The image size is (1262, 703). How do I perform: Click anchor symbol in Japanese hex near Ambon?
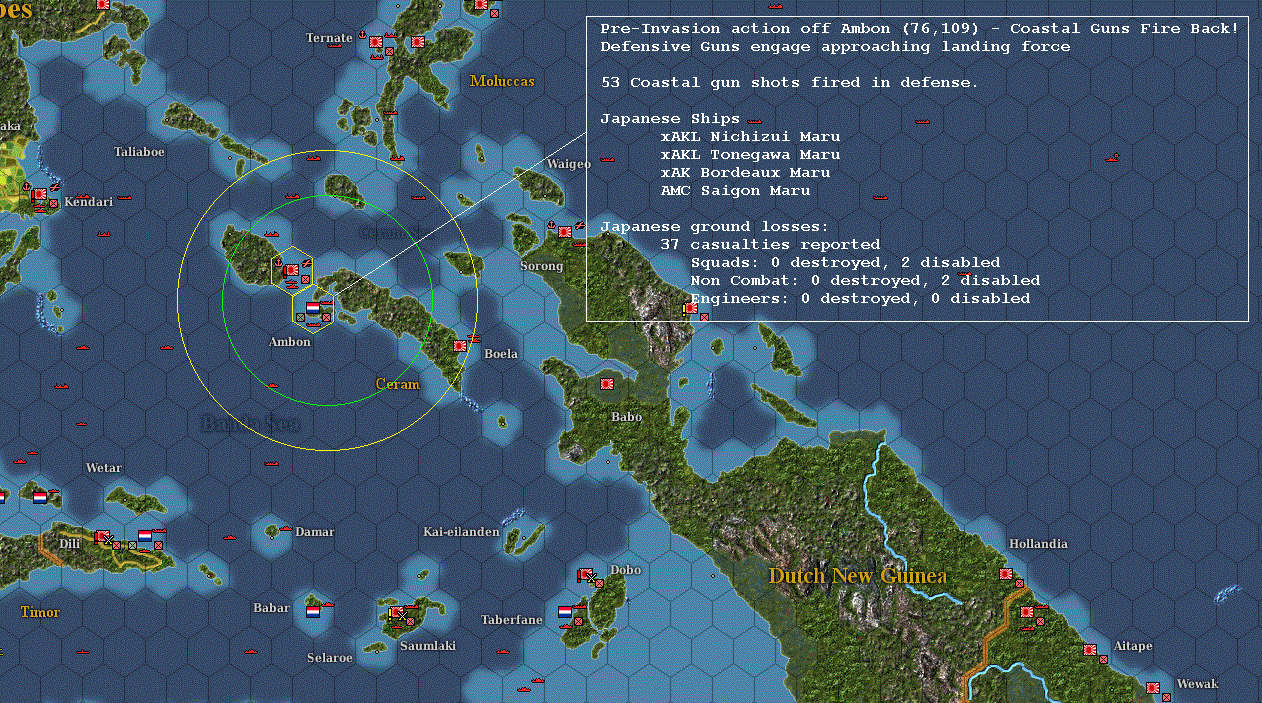278,264
